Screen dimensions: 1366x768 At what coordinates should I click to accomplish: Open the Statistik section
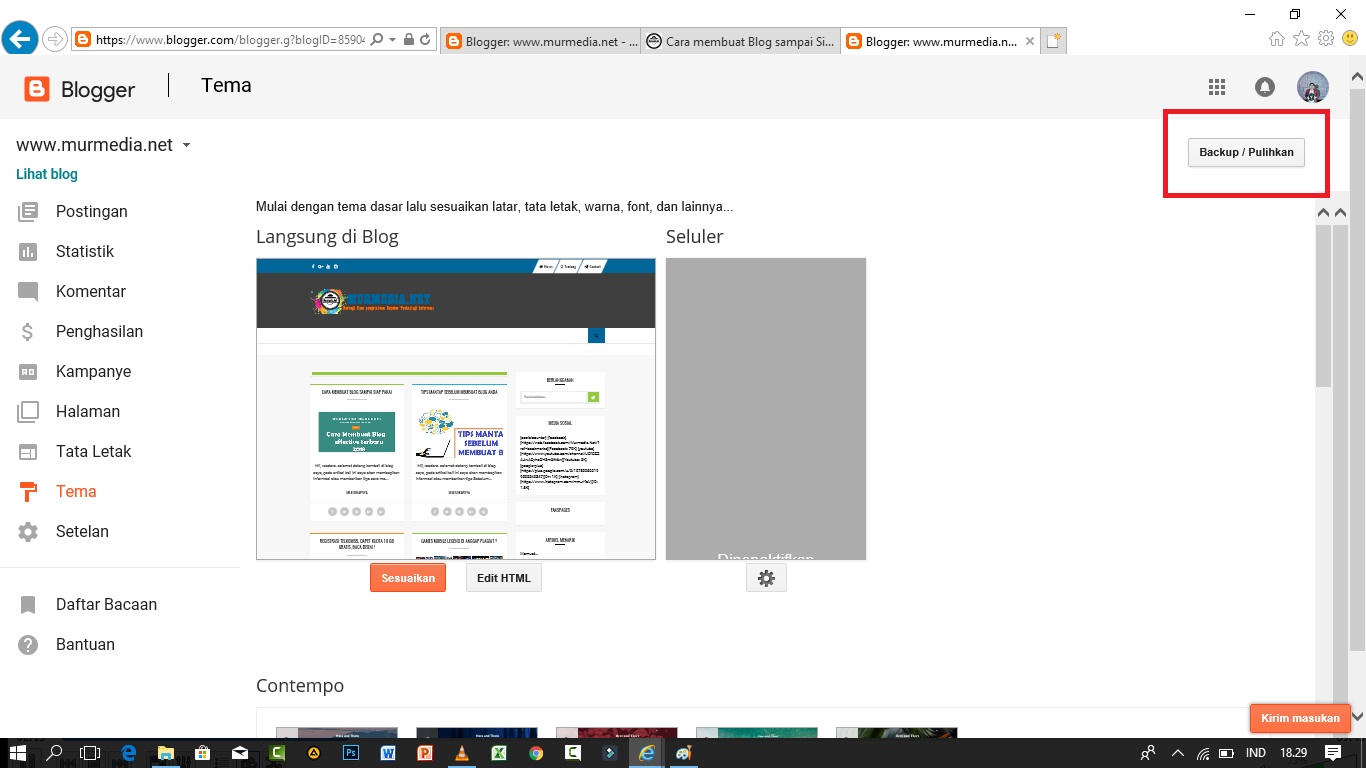pyautogui.click(x=85, y=251)
